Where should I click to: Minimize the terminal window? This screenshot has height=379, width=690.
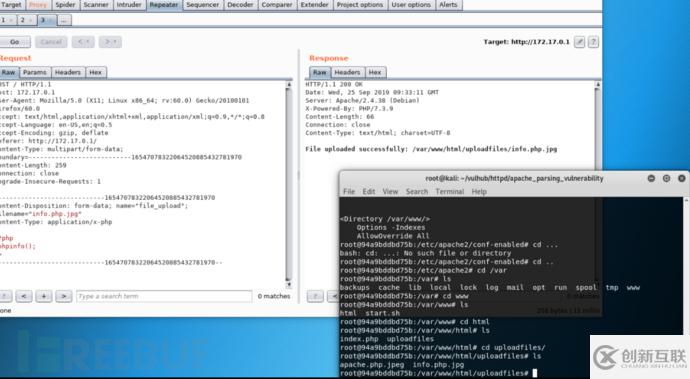651,178
